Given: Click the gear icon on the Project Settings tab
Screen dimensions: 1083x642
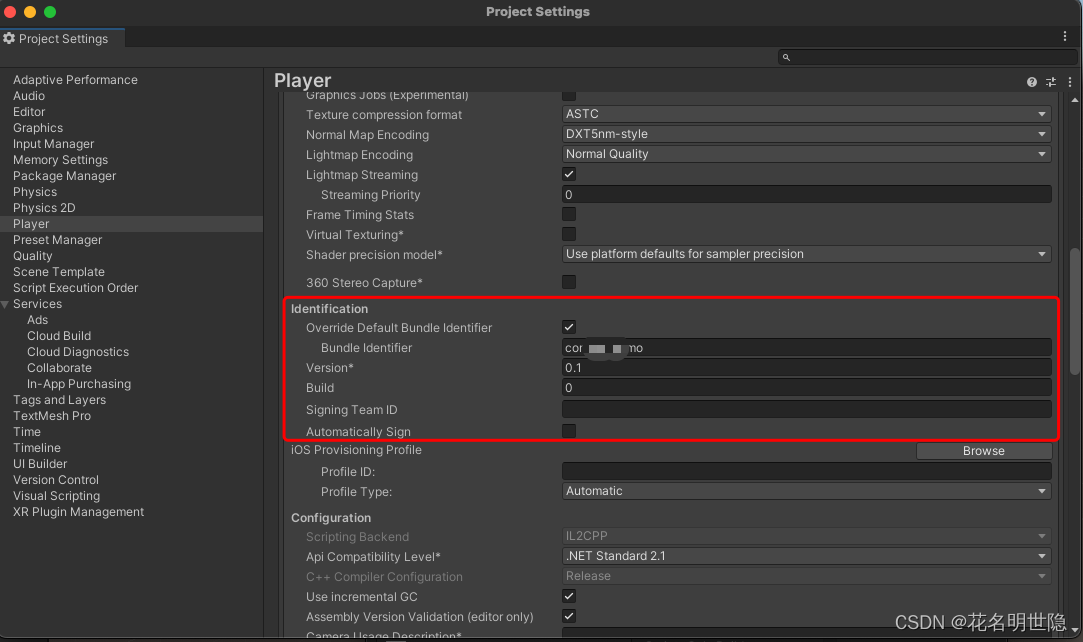Looking at the screenshot, I should coord(9,38).
